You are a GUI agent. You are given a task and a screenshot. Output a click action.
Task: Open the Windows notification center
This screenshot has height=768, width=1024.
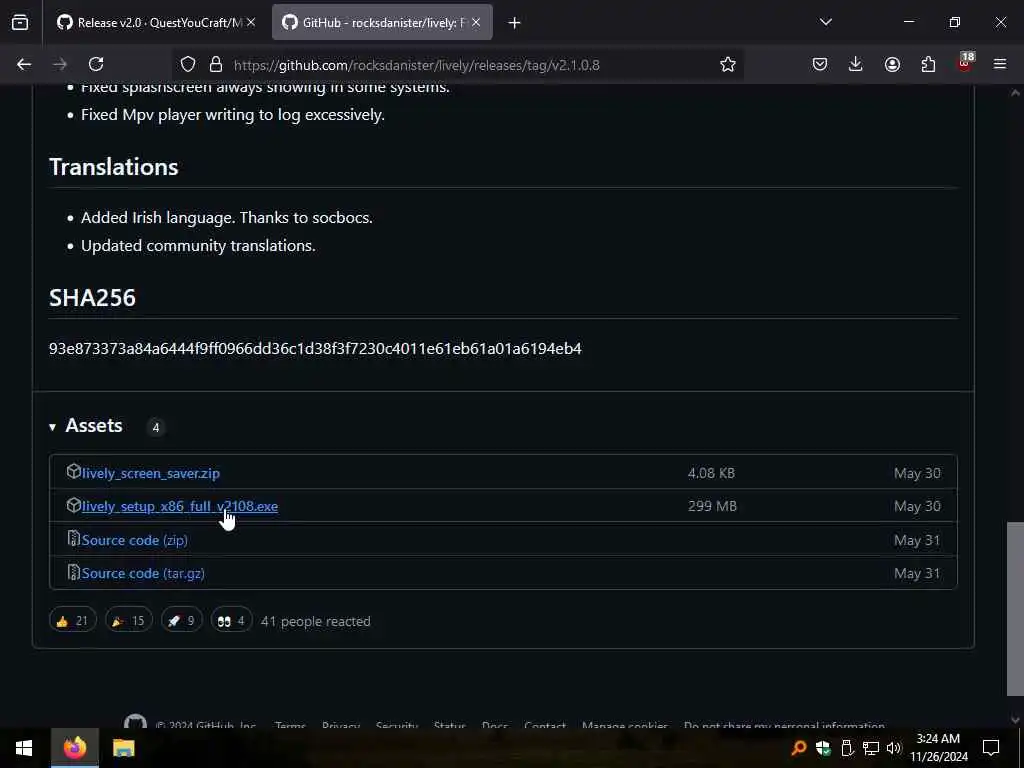991,748
